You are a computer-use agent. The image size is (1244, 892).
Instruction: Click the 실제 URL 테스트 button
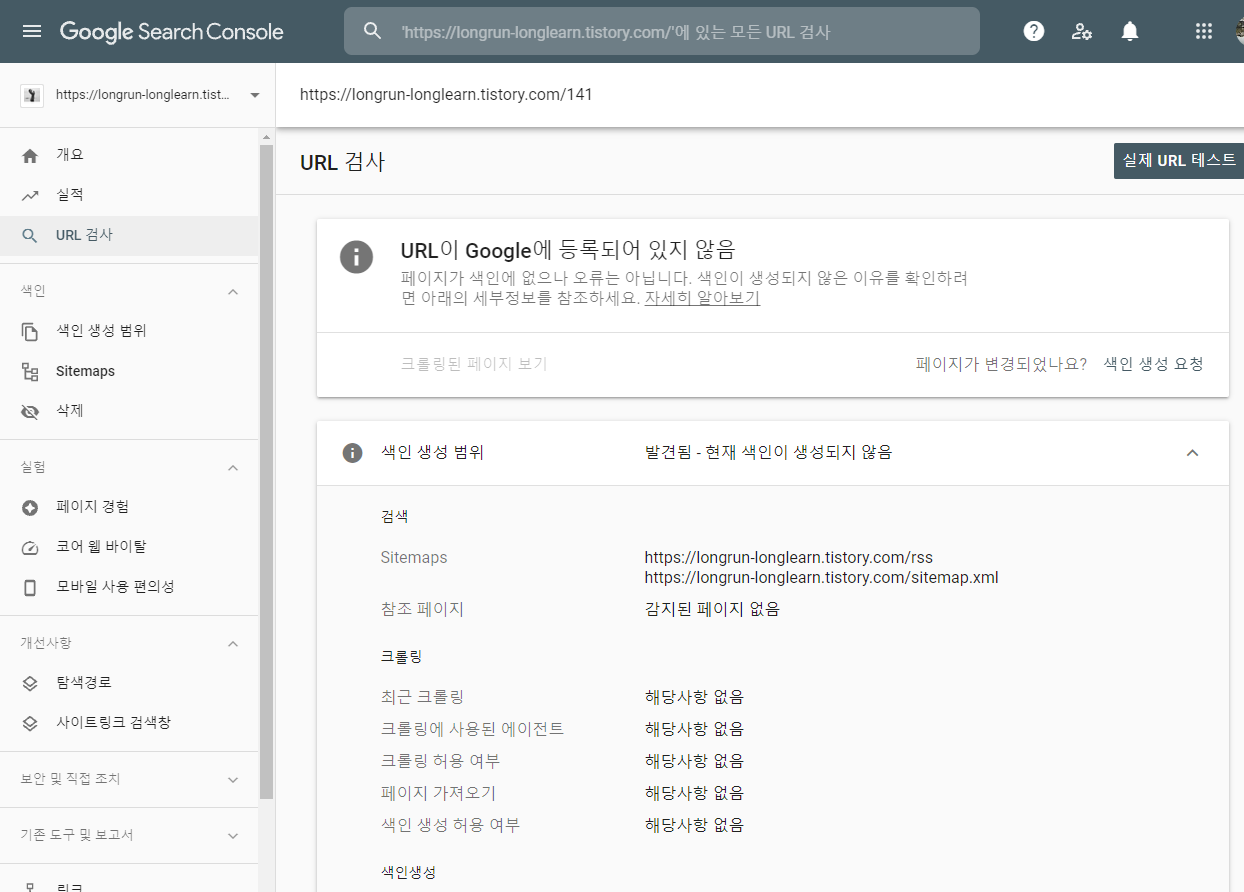[1179, 160]
